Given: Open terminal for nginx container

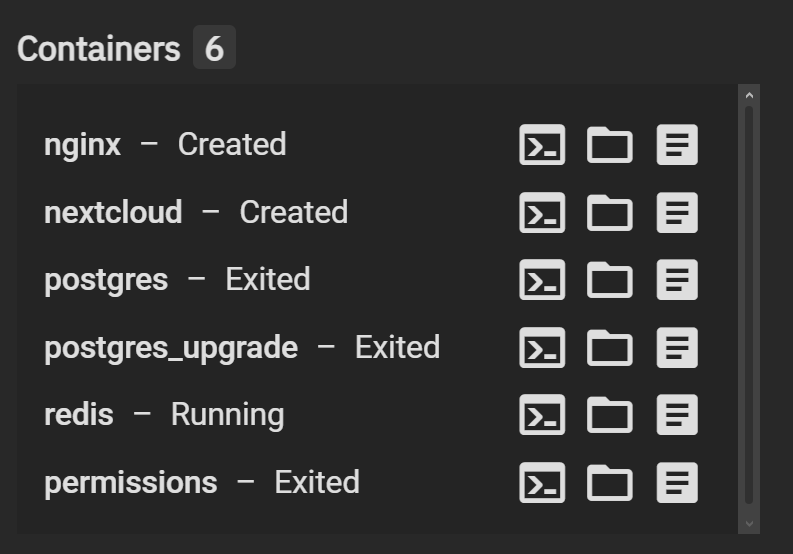Looking at the screenshot, I should tap(542, 145).
